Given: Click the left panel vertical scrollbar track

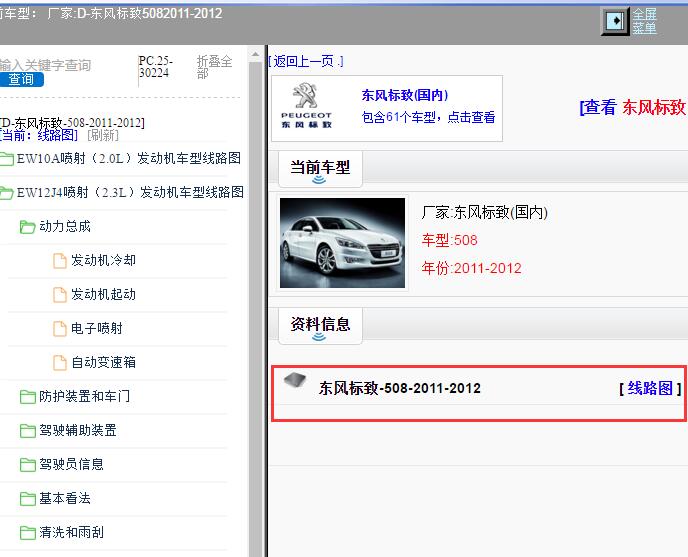Looking at the screenshot, I should [255, 307].
